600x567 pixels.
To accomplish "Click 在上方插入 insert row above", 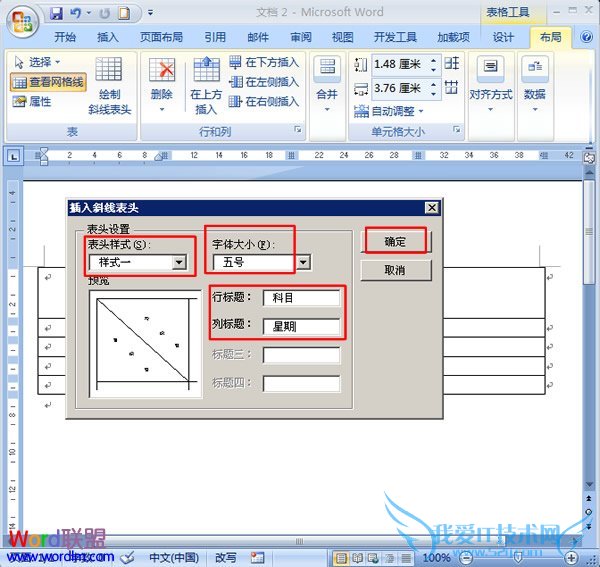I will tap(206, 85).
